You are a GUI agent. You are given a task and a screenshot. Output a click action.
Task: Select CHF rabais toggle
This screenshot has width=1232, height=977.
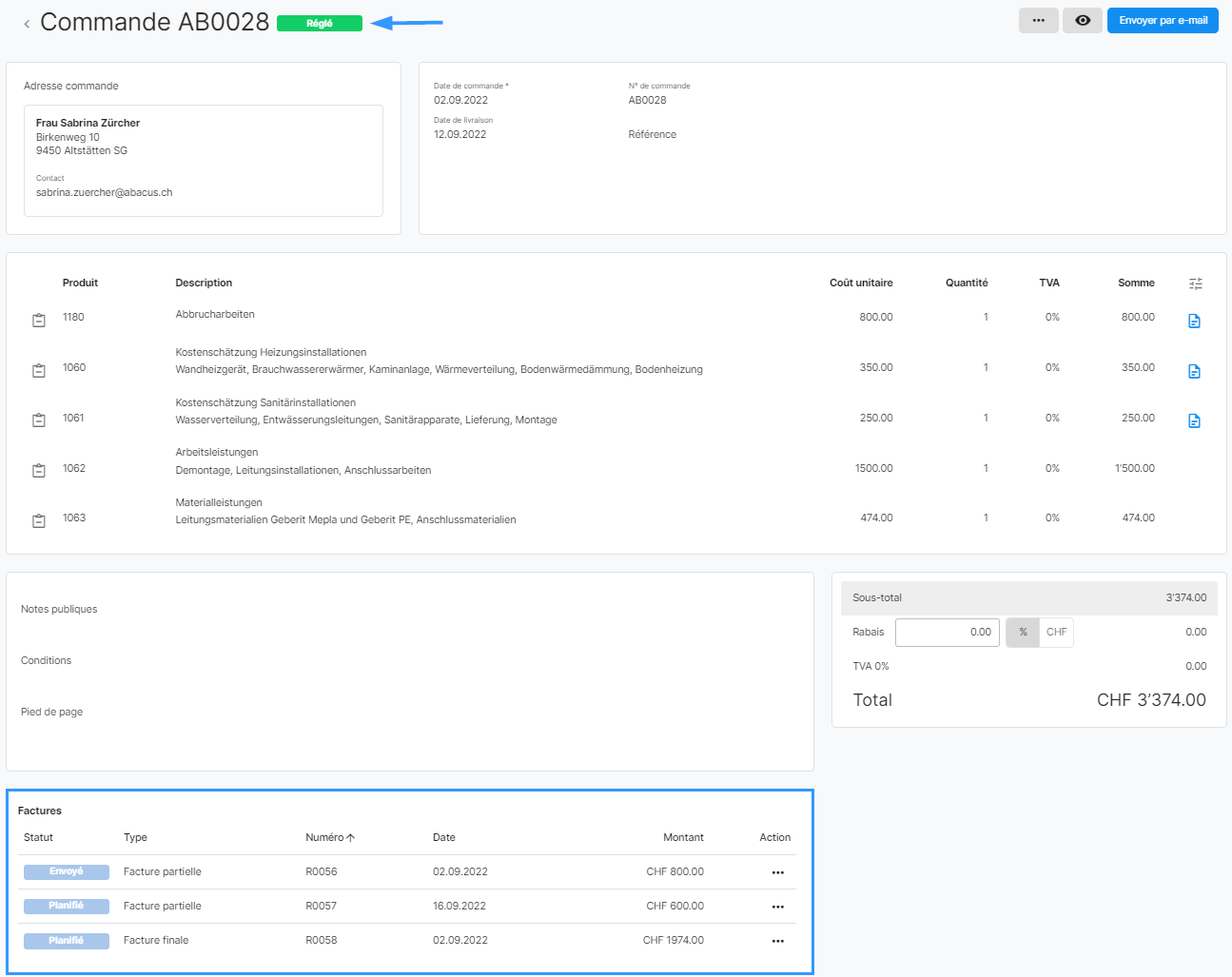1056,633
